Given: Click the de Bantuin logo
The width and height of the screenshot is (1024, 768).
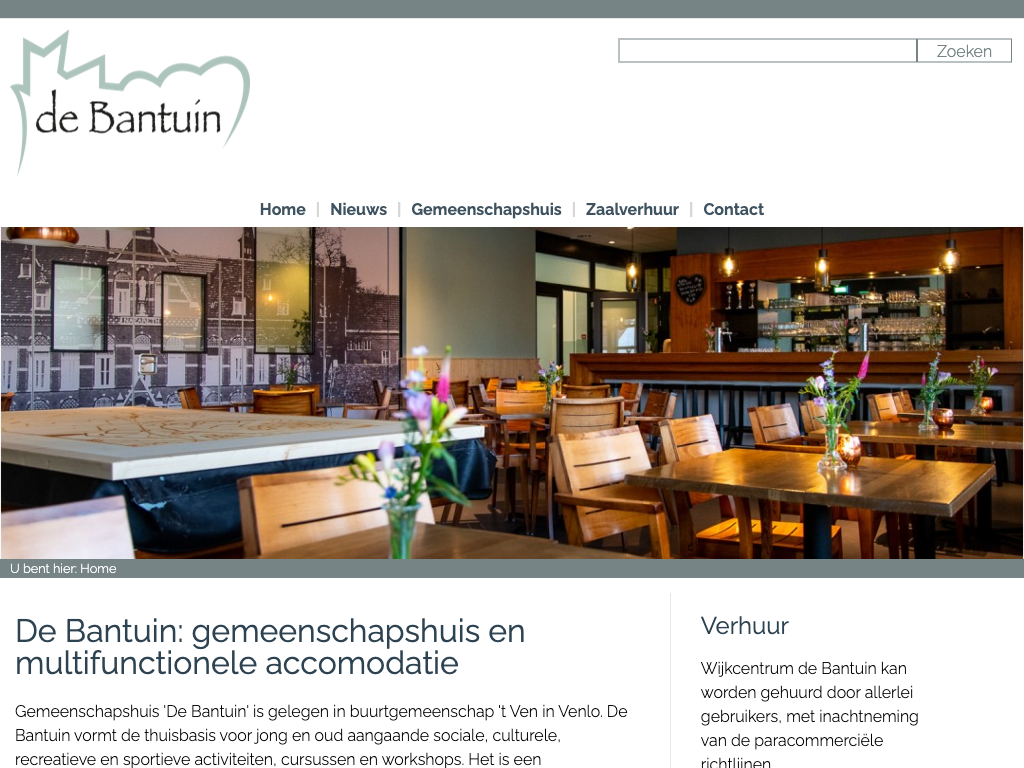Looking at the screenshot, I should point(130,103).
